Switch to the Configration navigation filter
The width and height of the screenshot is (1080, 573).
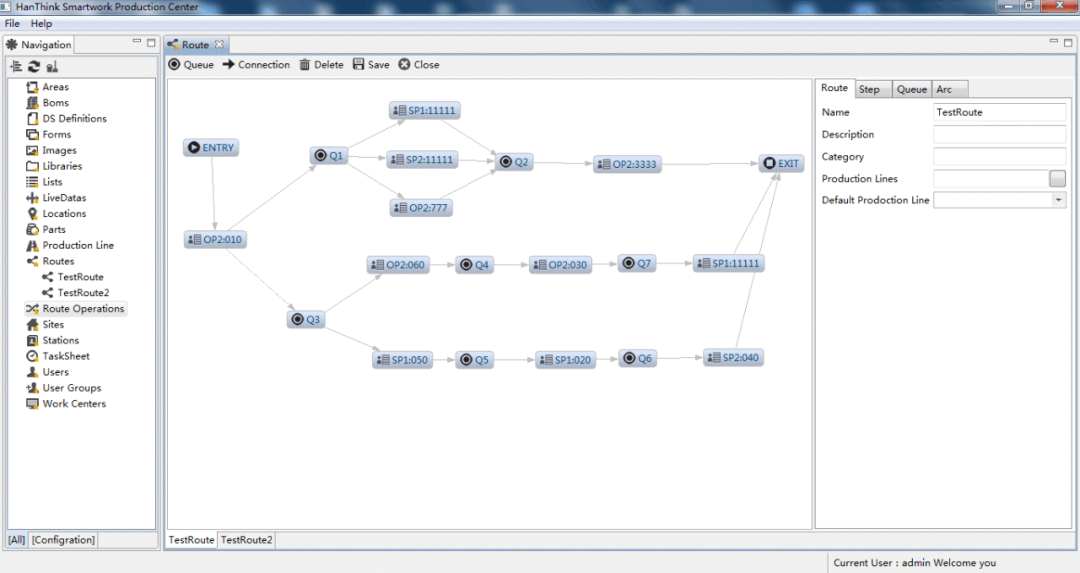(x=63, y=540)
